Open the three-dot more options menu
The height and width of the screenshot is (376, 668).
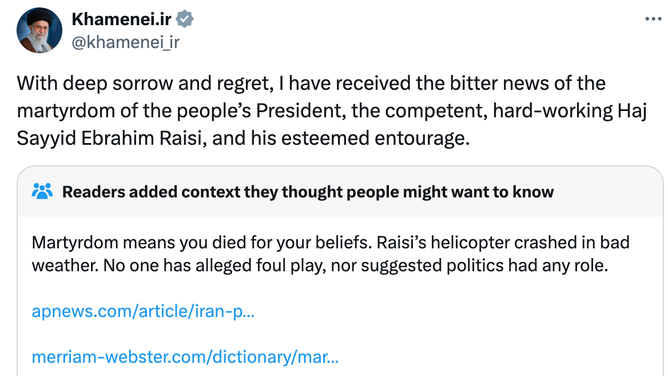point(653,19)
